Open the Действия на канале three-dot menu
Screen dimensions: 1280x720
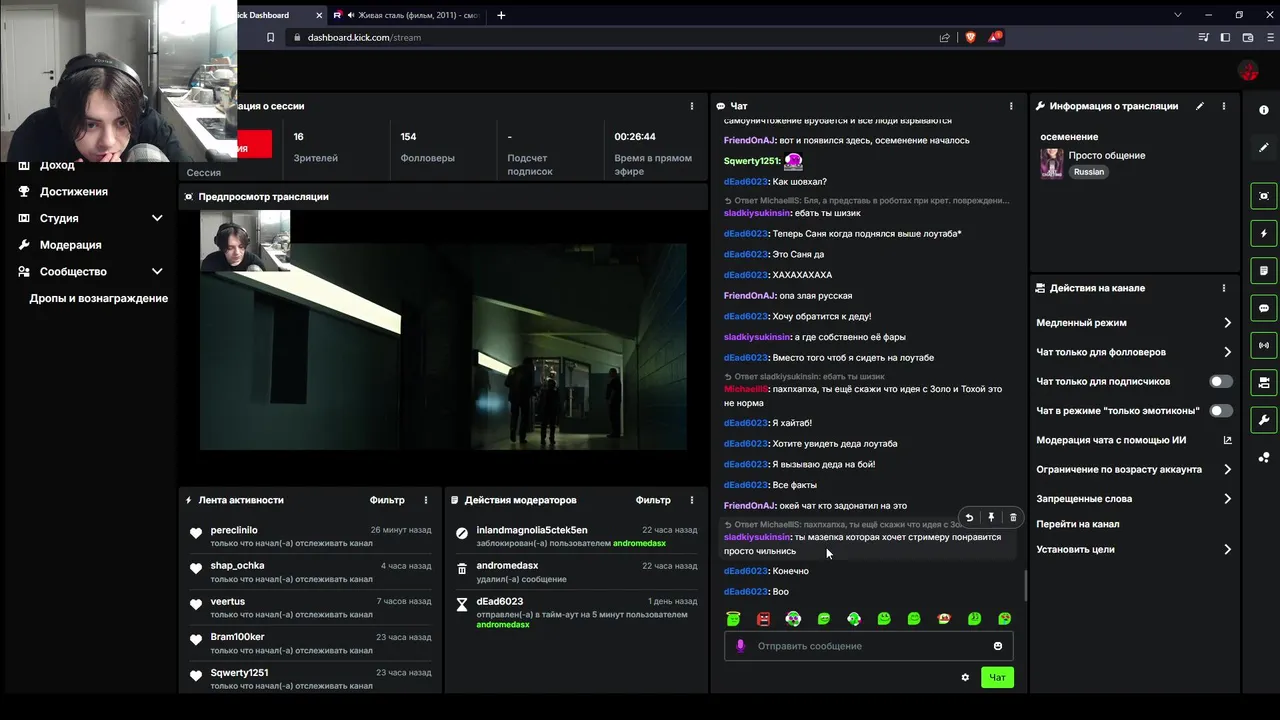click(1224, 288)
